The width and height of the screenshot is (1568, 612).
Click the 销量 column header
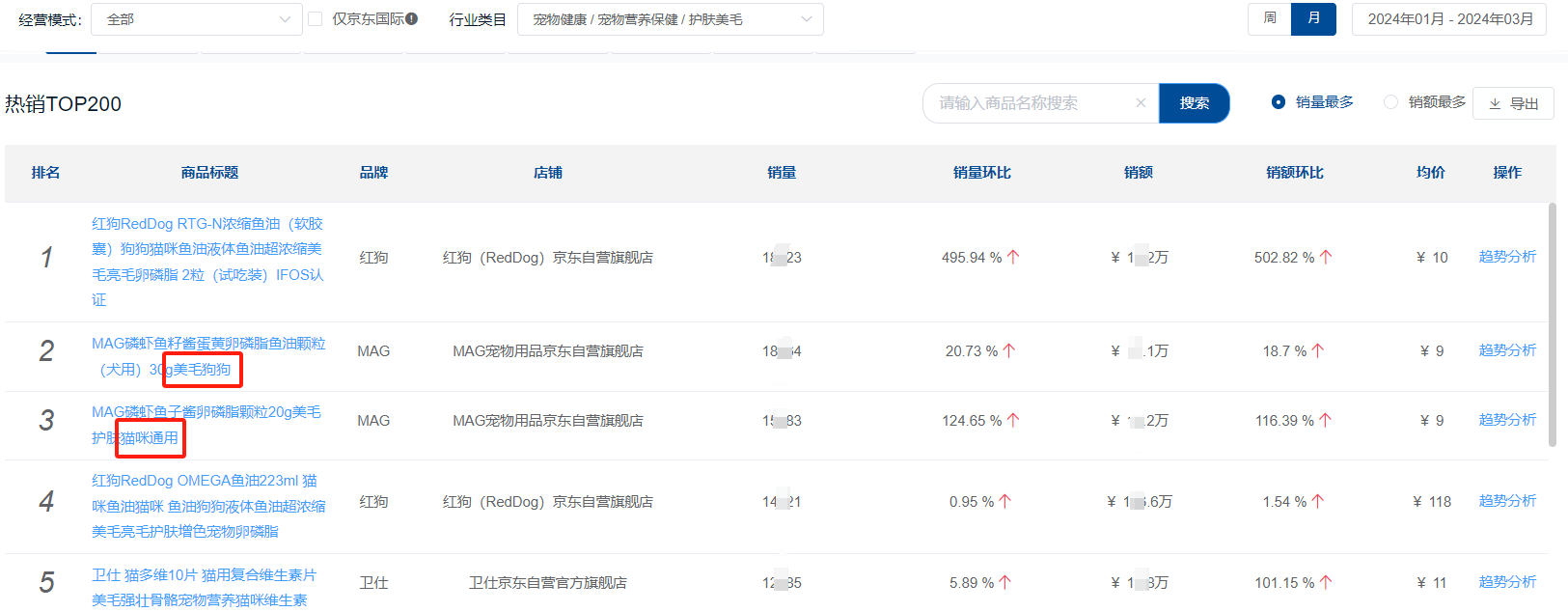(782, 173)
